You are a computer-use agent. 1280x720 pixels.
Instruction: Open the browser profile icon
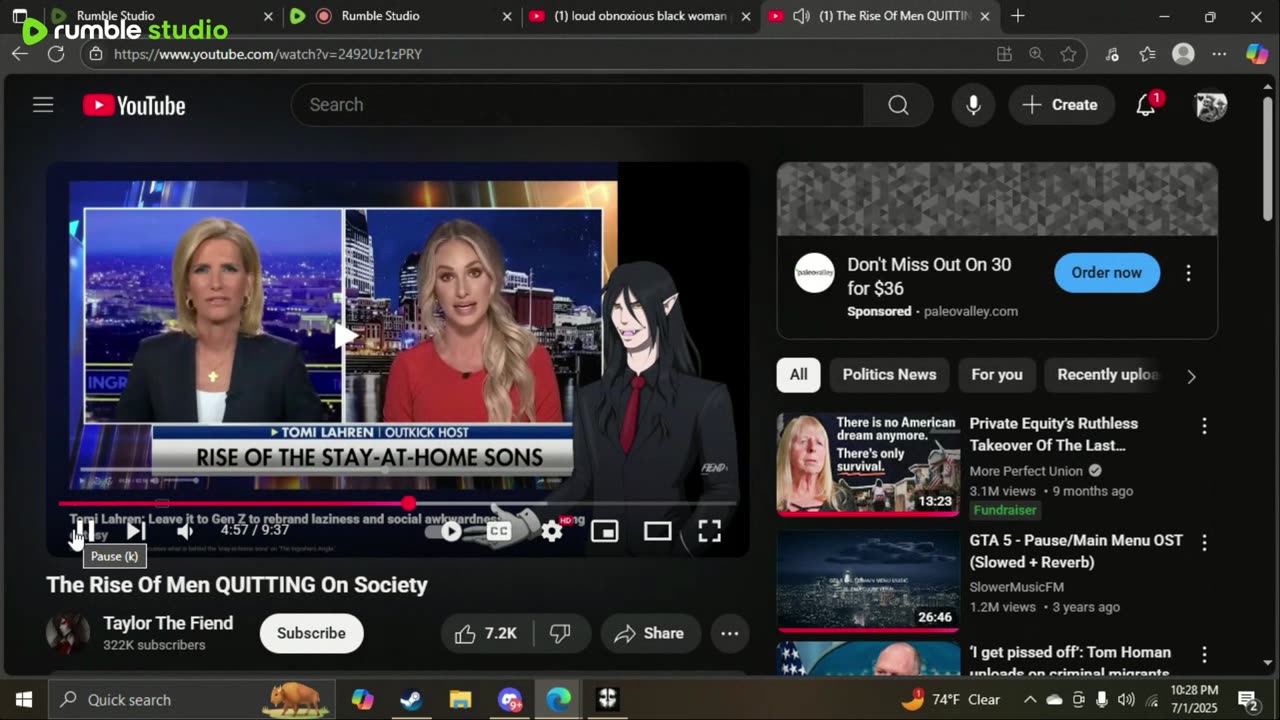click(1183, 54)
